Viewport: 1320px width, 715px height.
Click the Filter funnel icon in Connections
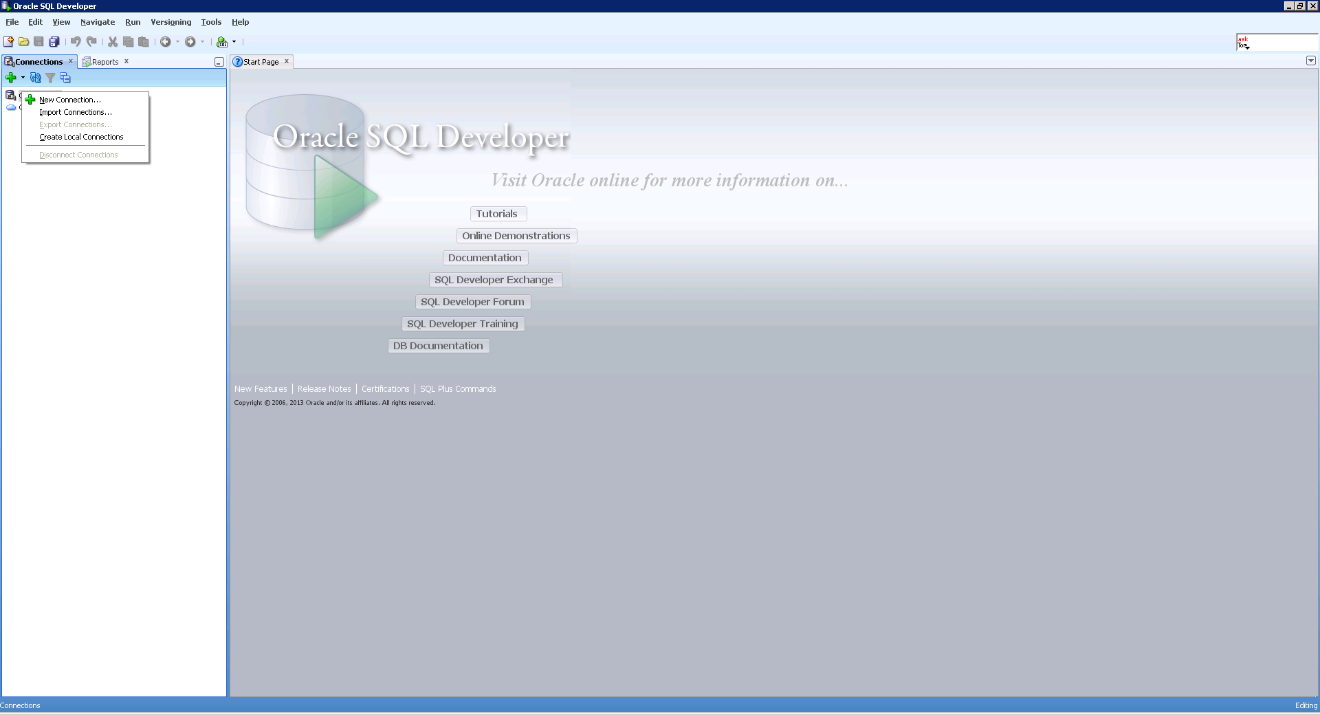click(50, 77)
